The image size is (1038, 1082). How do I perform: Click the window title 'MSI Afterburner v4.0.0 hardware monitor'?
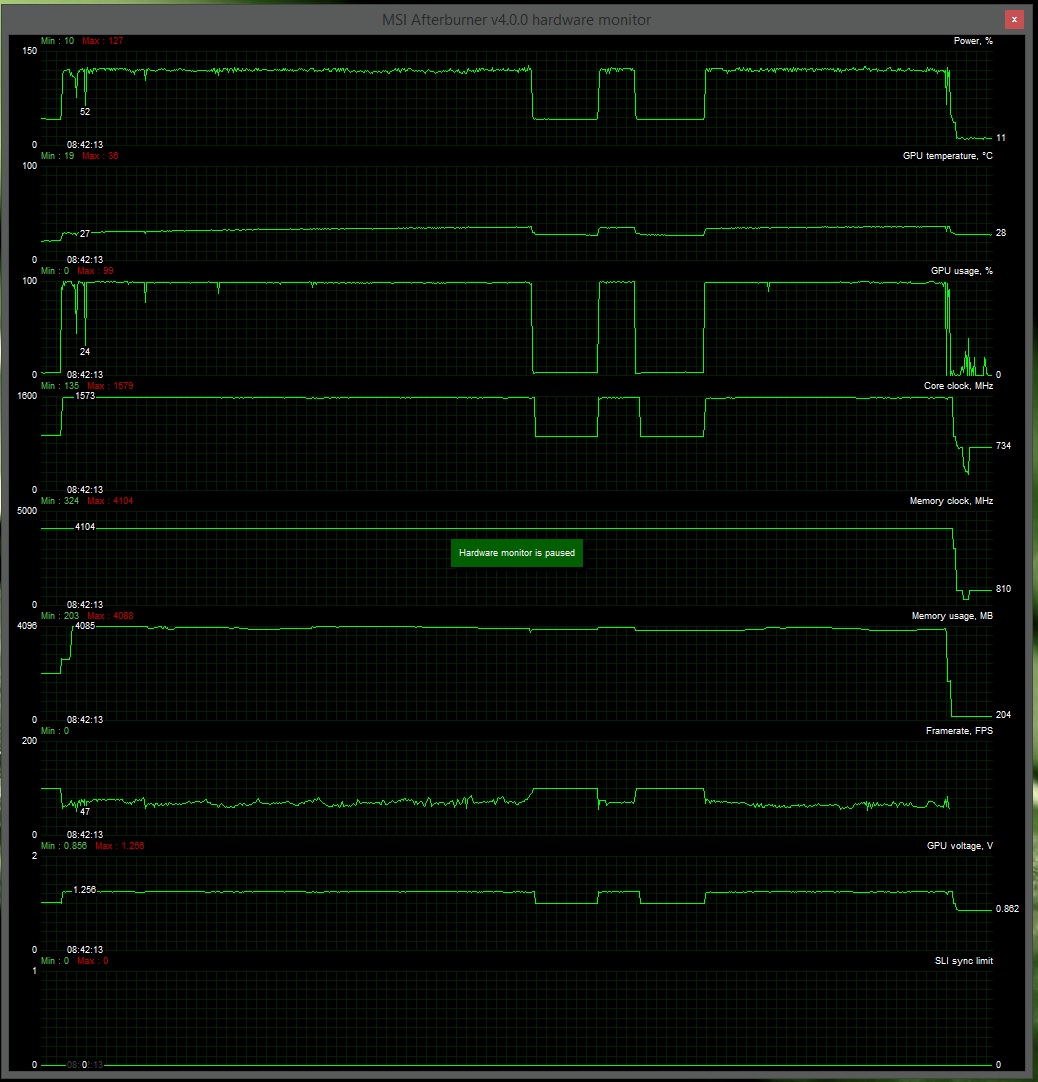(516, 20)
